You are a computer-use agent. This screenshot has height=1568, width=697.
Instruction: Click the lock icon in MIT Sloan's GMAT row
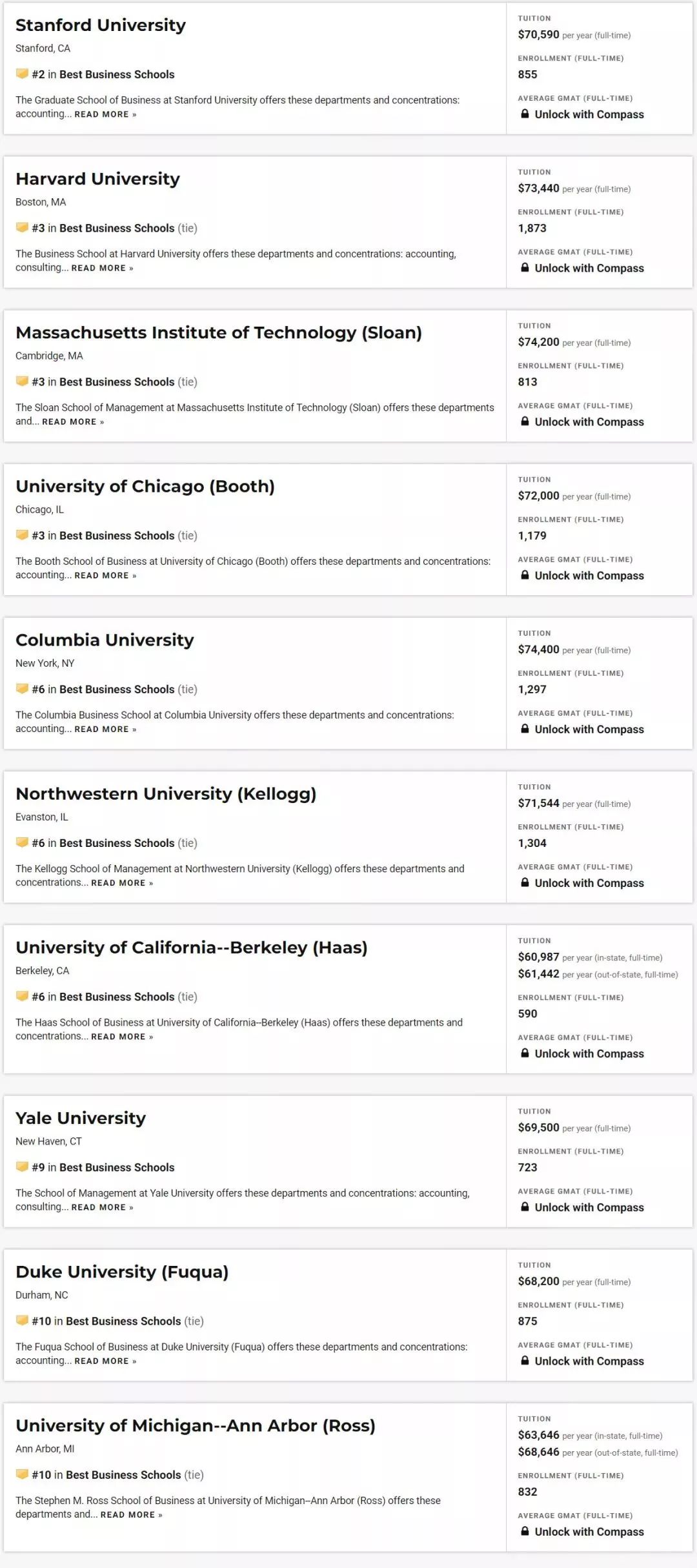tap(525, 422)
